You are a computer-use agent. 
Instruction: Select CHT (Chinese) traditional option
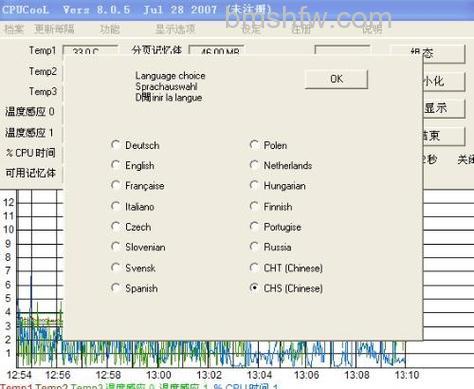[x=286, y=268]
